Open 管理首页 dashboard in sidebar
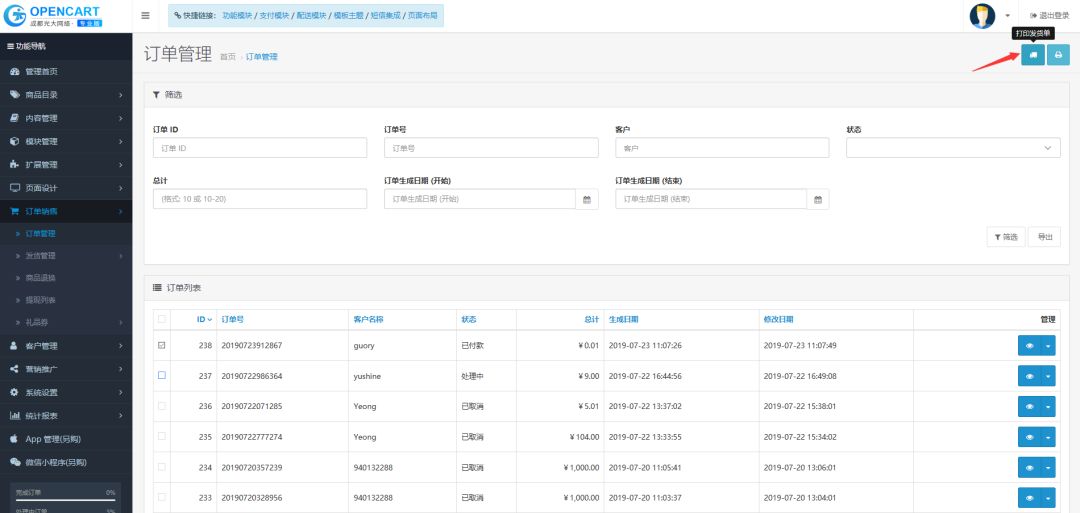The height and width of the screenshot is (513, 1080). (66, 72)
